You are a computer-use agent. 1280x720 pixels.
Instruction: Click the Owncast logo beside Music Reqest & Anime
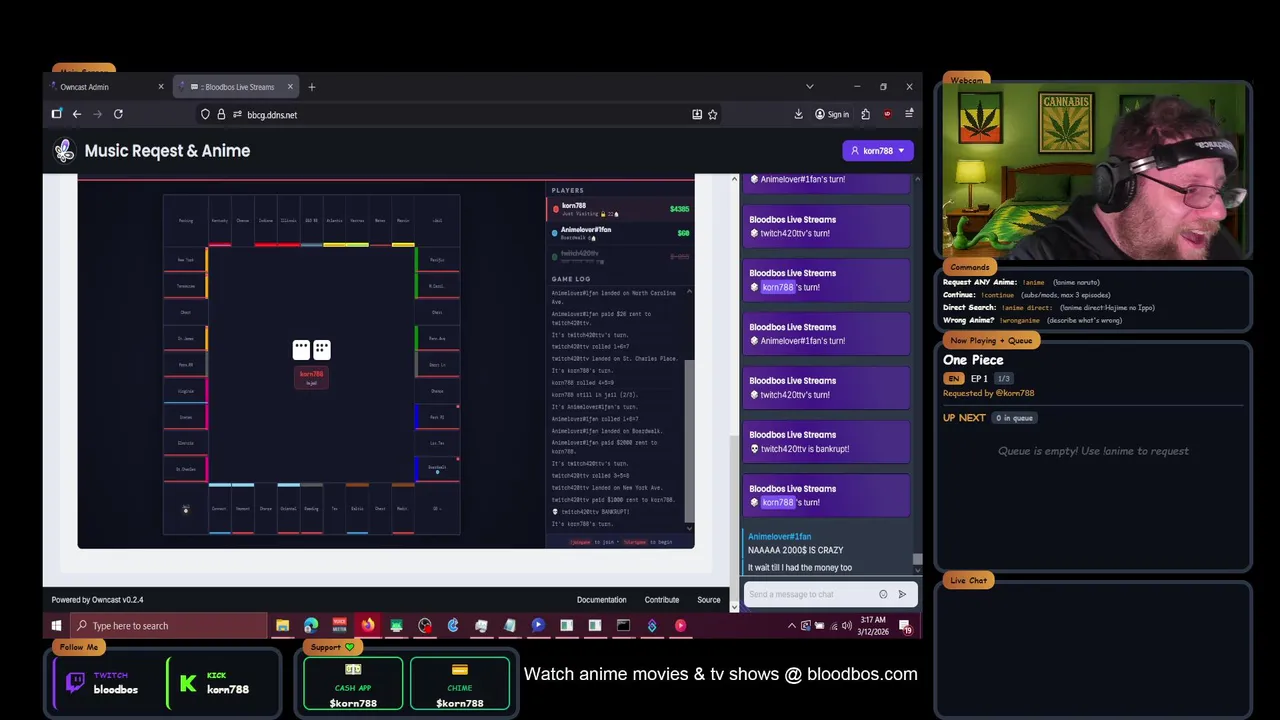coord(65,151)
